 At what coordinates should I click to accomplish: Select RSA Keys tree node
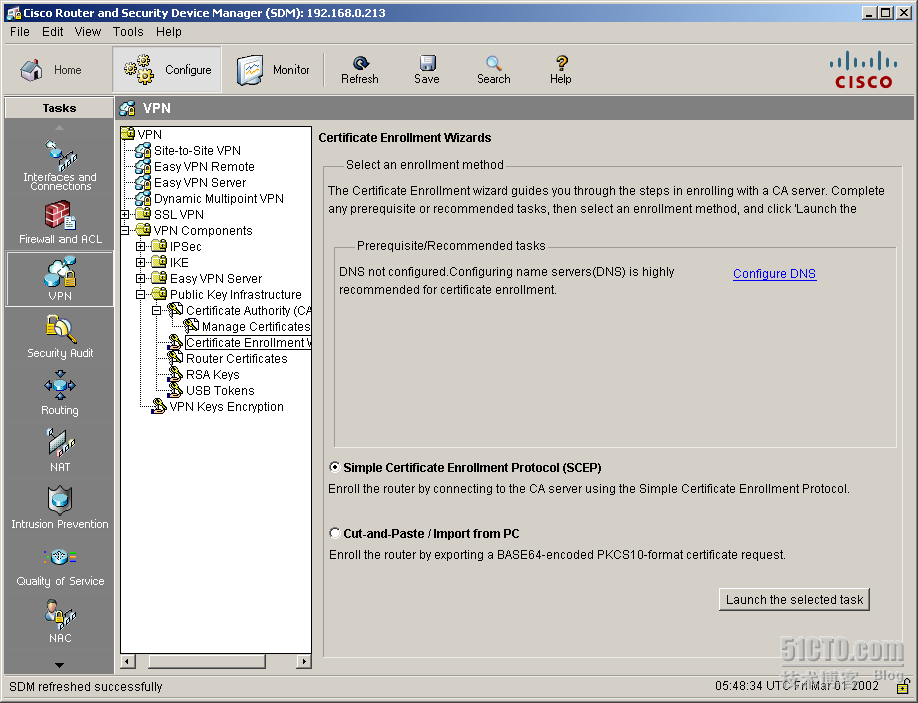pyautogui.click(x=213, y=375)
